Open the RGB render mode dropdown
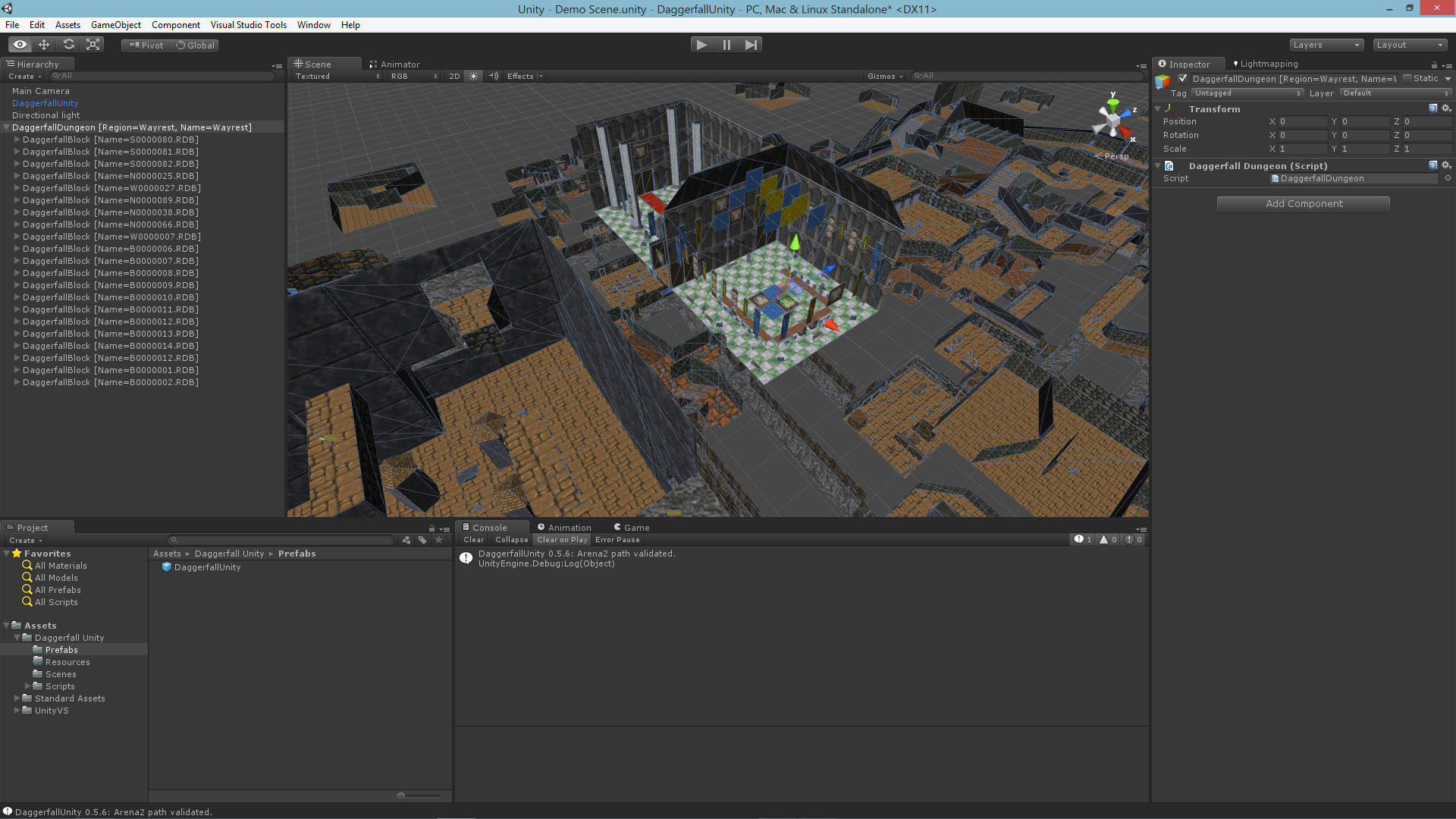This screenshot has width=1456, height=819. tap(414, 76)
